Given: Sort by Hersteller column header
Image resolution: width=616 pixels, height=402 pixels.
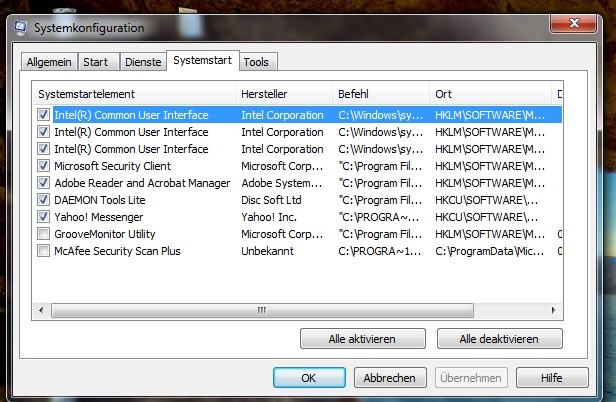Looking at the screenshot, I should coord(284,94).
